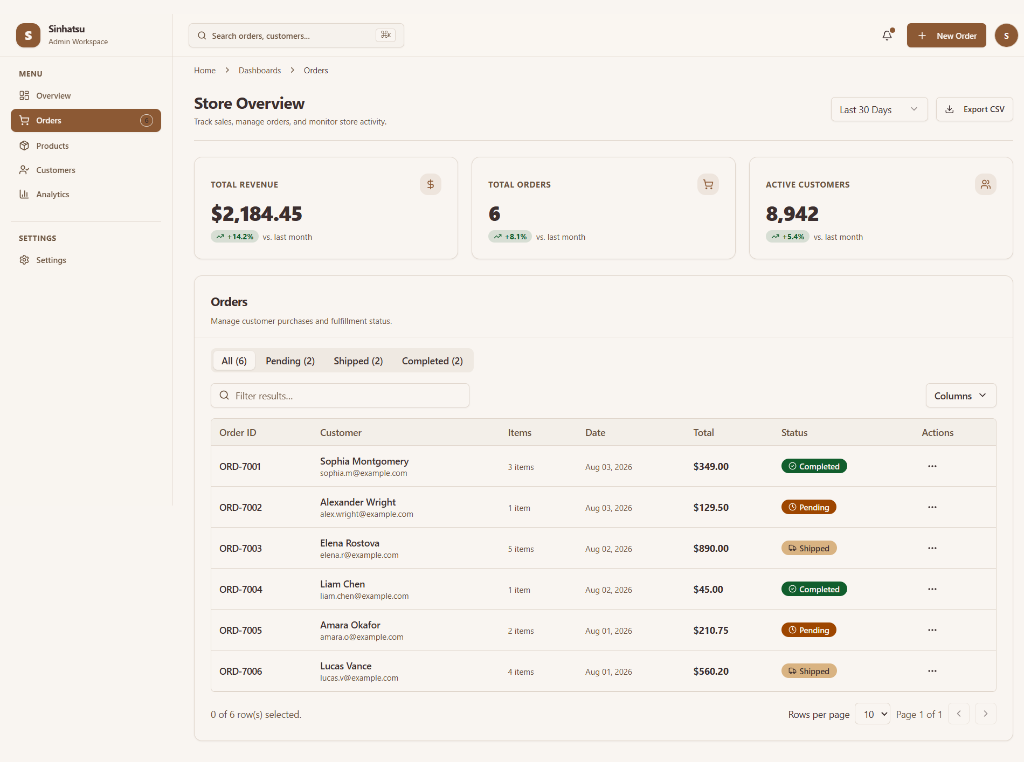
Task: Open the user avatar menu
Action: 1006,35
